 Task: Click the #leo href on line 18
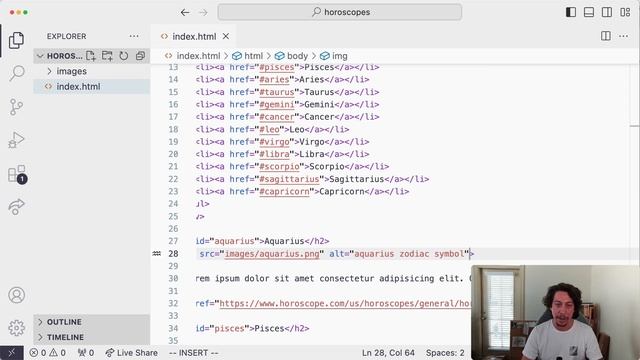[x=269, y=129]
